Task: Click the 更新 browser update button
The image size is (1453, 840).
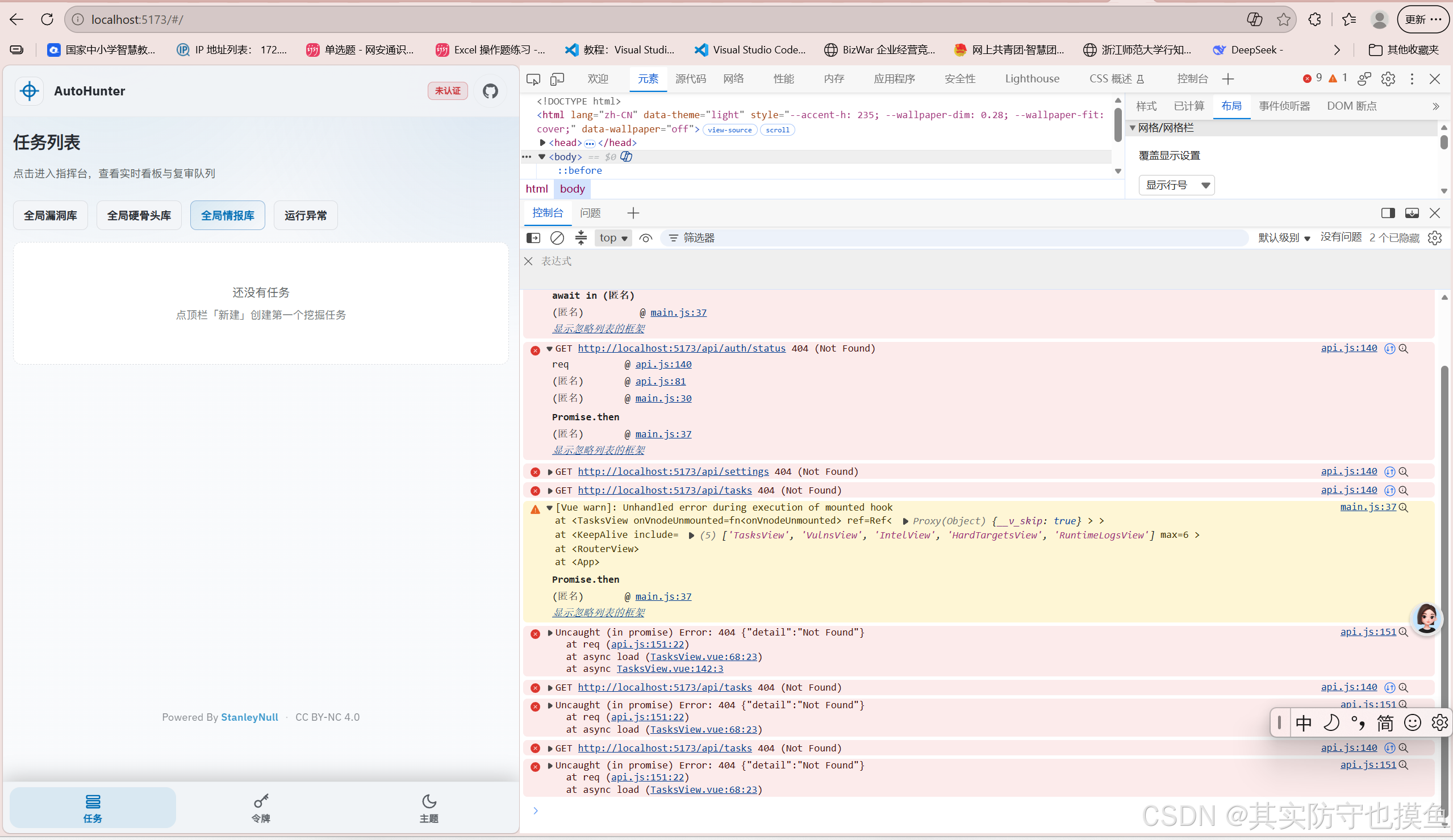Action: pyautogui.click(x=1422, y=20)
